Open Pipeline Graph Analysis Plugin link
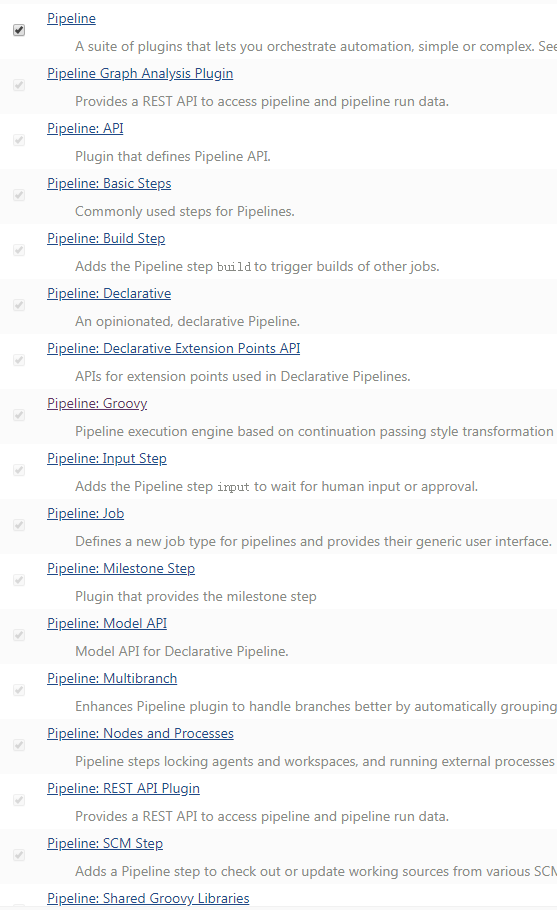Image resolution: width=557 pixels, height=910 pixels. 140,74
